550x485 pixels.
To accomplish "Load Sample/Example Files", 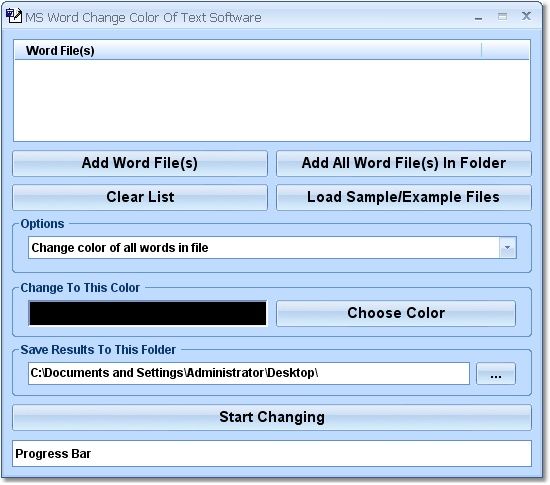I will [404, 197].
